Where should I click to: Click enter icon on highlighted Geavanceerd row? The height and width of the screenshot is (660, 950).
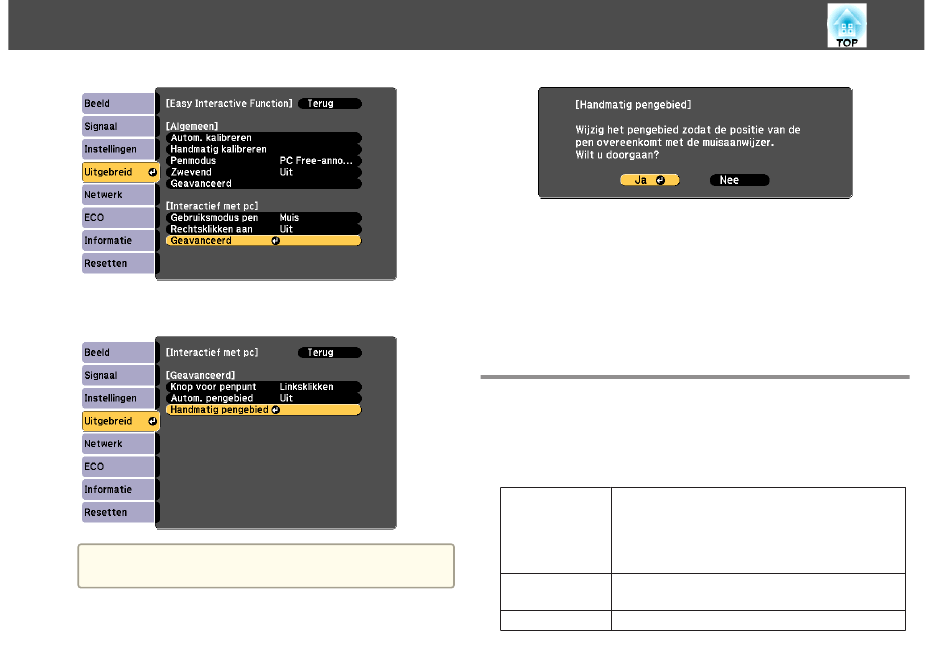coord(276,241)
